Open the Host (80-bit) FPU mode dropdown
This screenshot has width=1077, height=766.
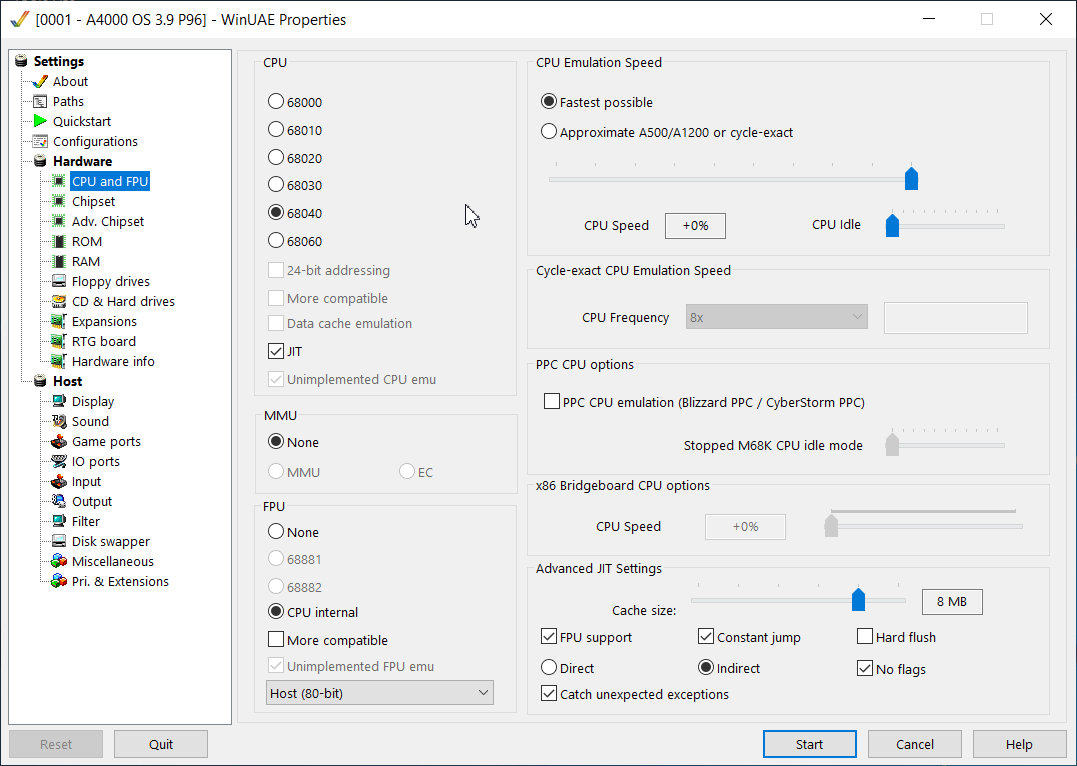coord(380,692)
